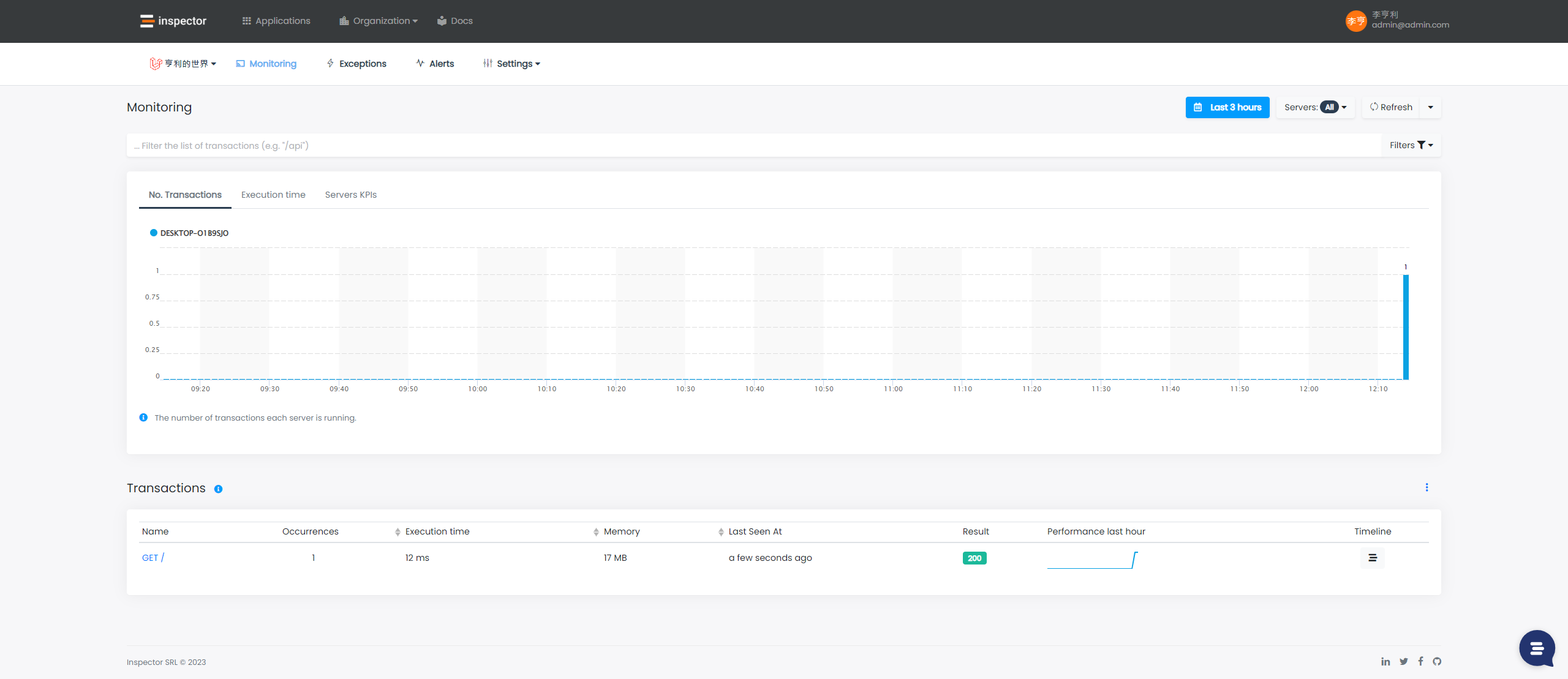Click the Twitter footer icon
The width and height of the screenshot is (1568, 679).
1403,661
